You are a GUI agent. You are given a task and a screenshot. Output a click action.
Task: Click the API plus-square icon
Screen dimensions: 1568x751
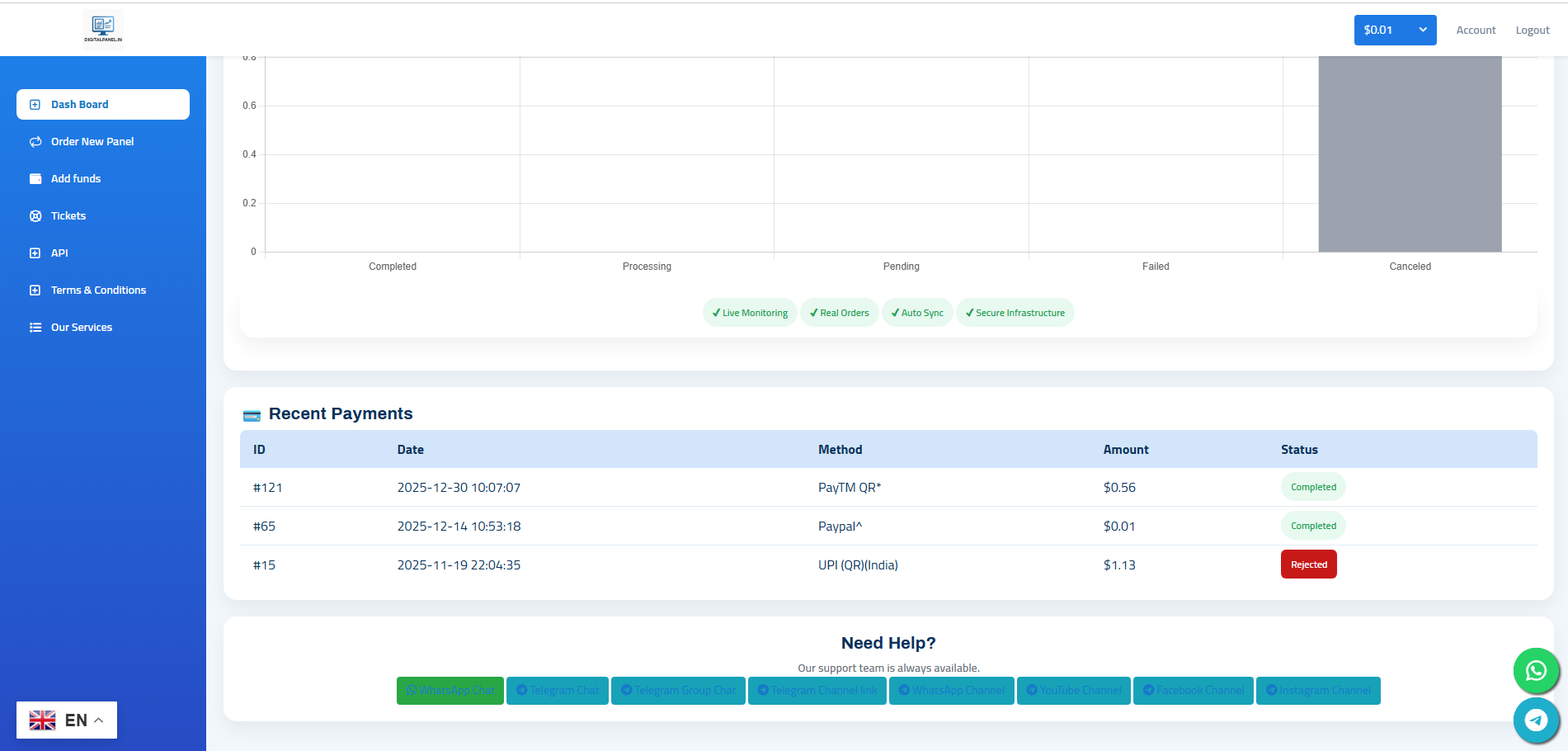(x=35, y=253)
